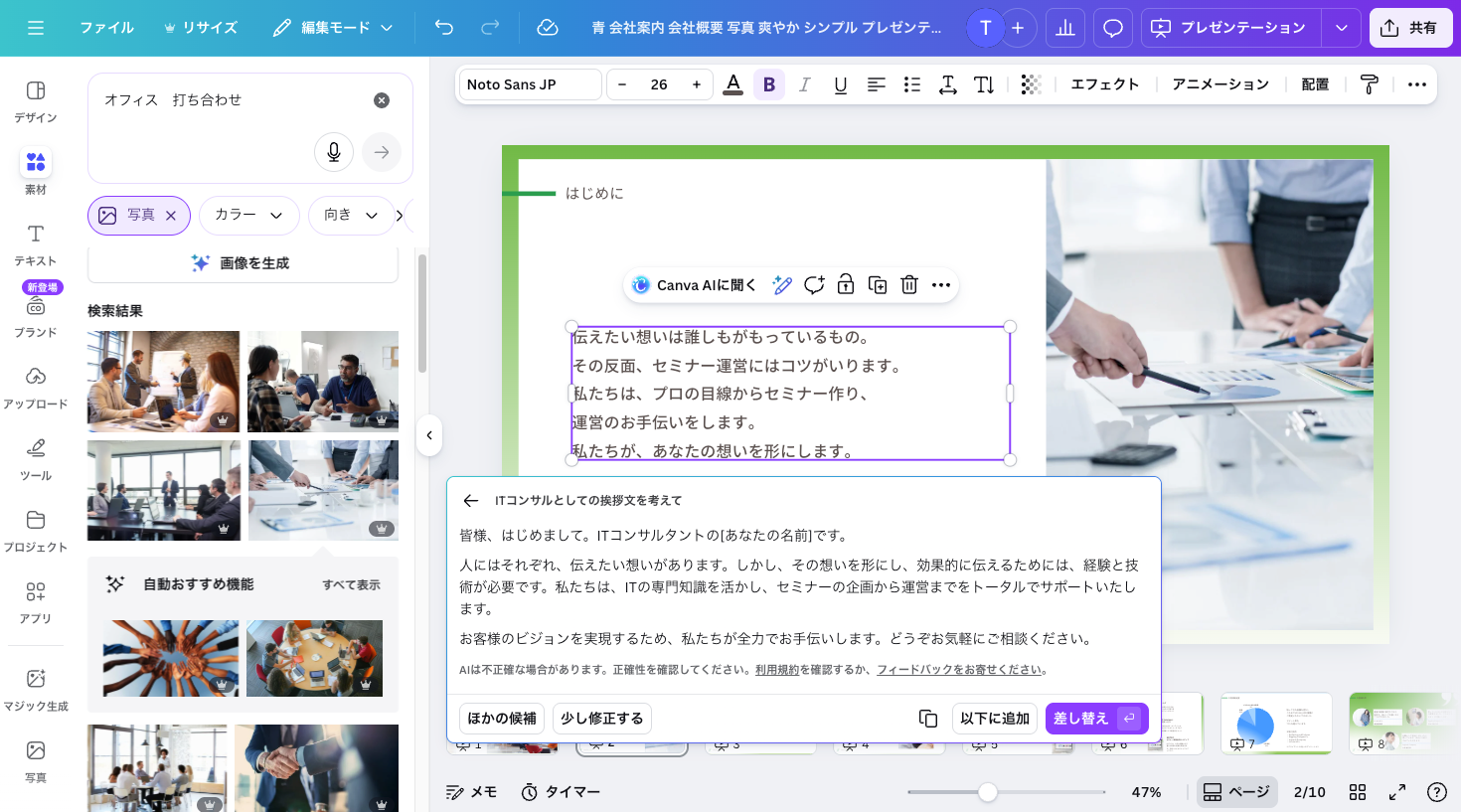Image resolution: width=1461 pixels, height=812 pixels.
Task: Open the transparency checkerboard icon
Action: 1031,84
